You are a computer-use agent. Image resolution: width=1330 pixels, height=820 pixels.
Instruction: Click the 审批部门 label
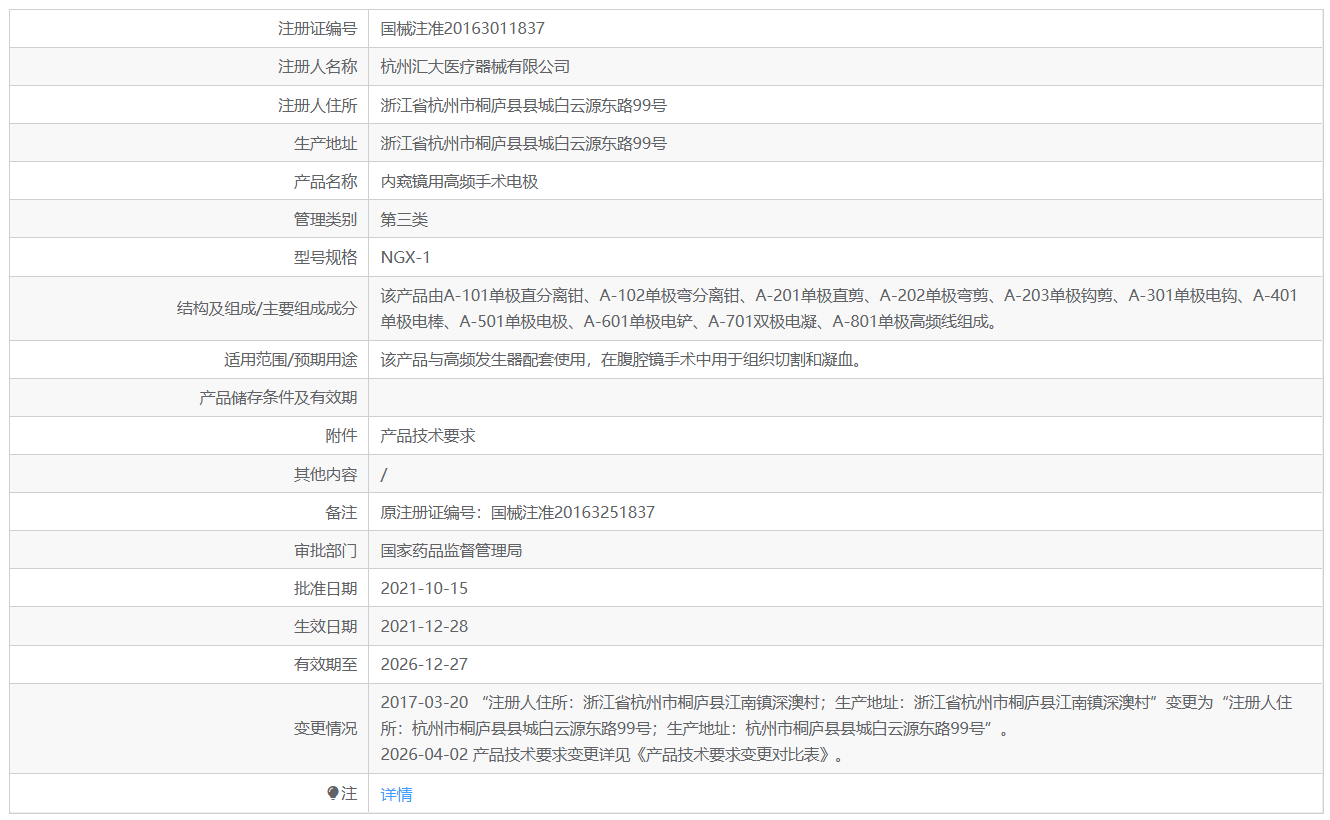(x=325, y=550)
